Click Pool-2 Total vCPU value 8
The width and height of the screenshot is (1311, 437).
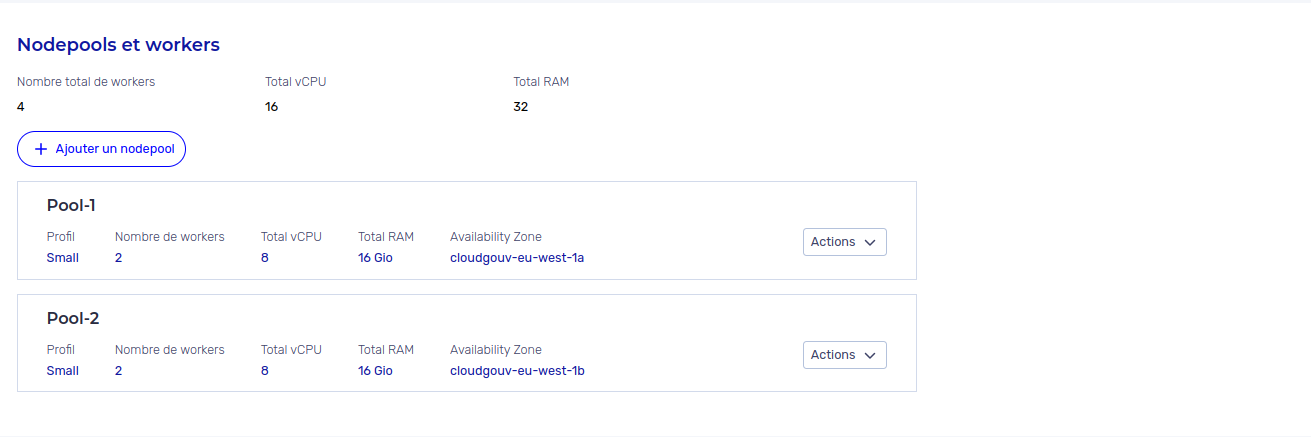265,371
